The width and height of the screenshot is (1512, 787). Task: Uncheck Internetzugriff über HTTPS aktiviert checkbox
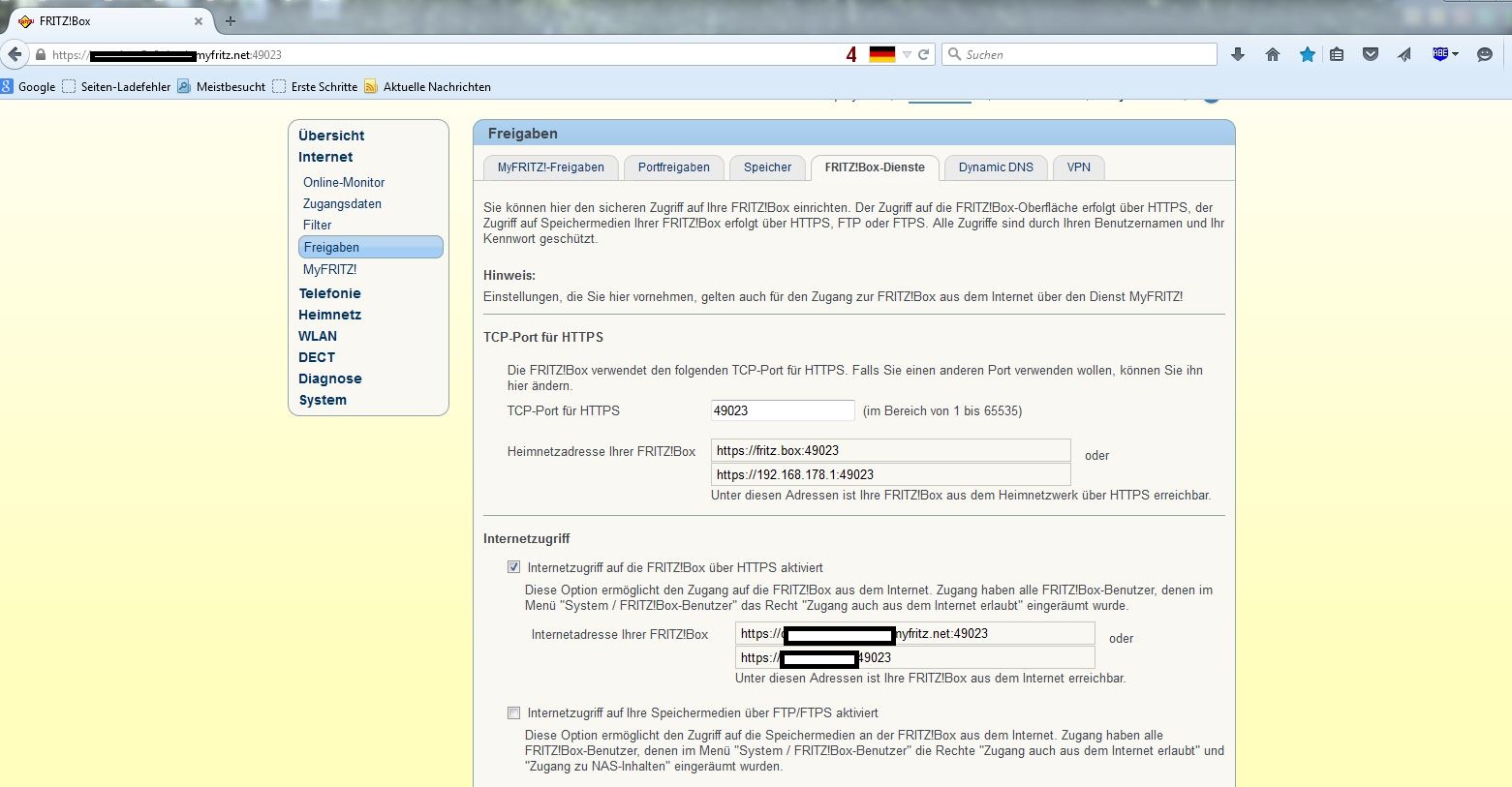coord(513,567)
